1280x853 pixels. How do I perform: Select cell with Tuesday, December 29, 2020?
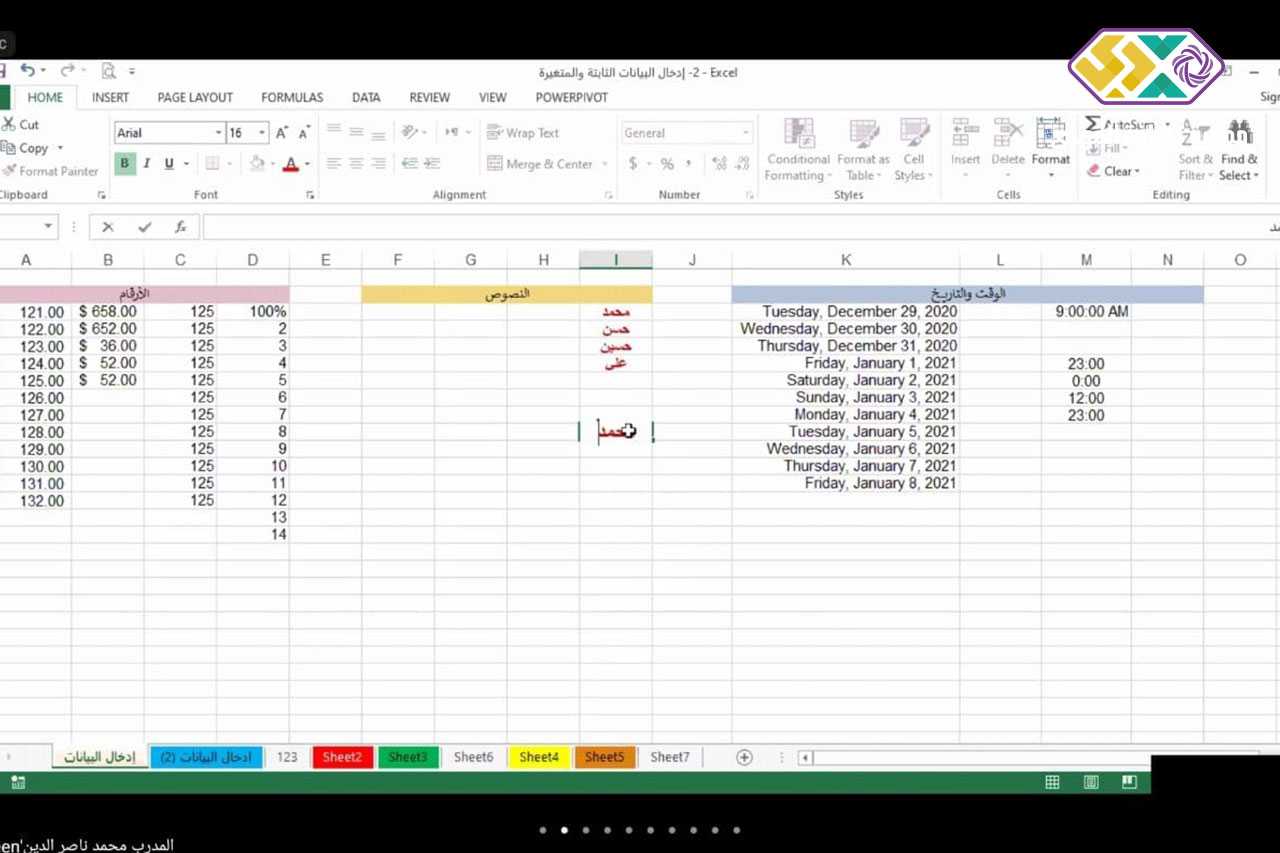846,312
